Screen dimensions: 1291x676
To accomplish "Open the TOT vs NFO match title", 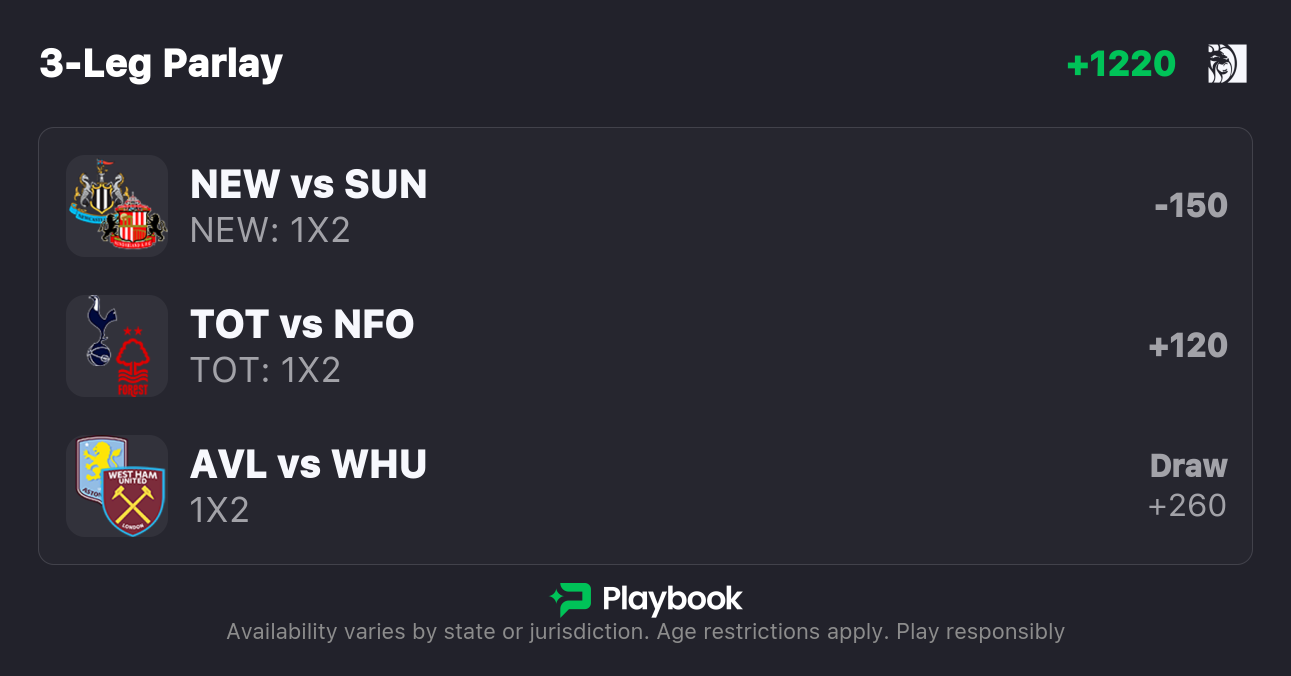I will click(x=302, y=325).
